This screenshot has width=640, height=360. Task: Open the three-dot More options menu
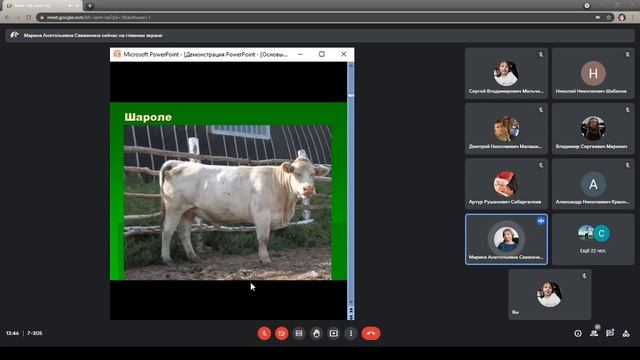click(351, 333)
